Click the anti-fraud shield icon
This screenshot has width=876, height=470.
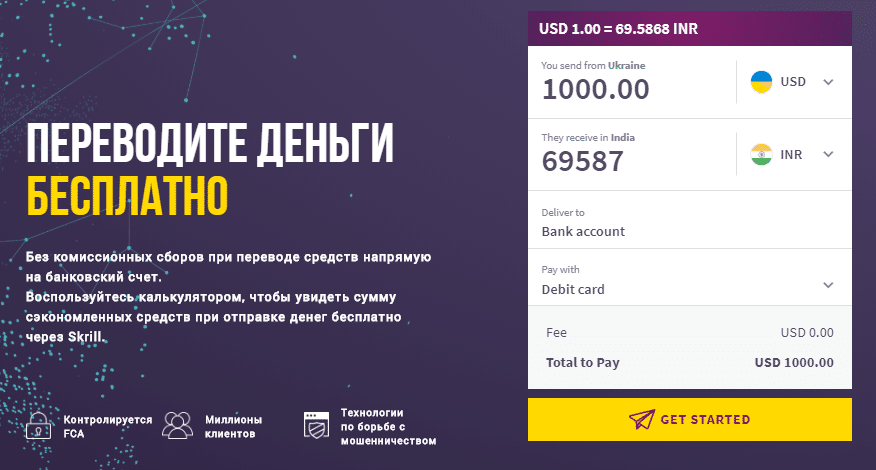[x=316, y=426]
